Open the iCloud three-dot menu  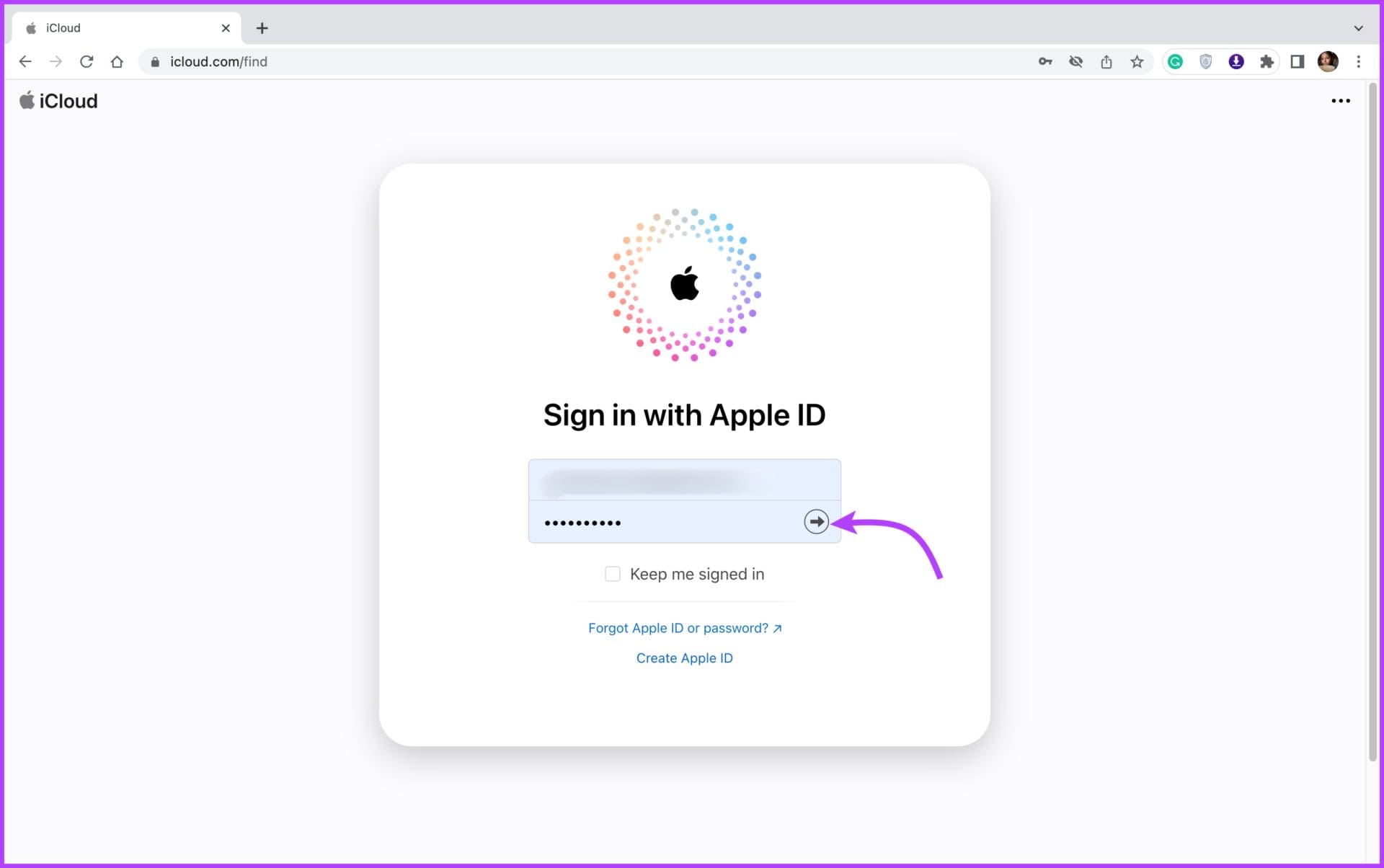(1341, 101)
